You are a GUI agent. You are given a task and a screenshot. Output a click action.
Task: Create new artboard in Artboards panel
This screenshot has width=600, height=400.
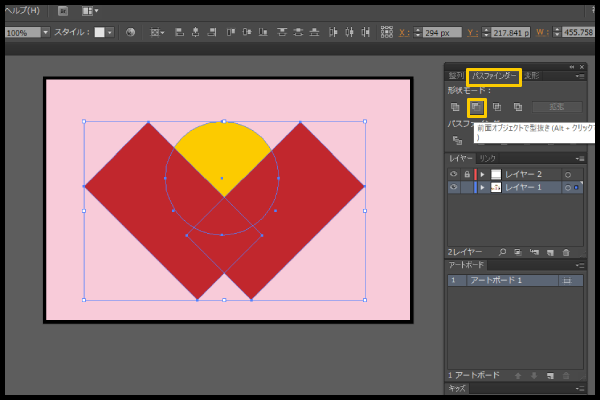tap(550, 374)
